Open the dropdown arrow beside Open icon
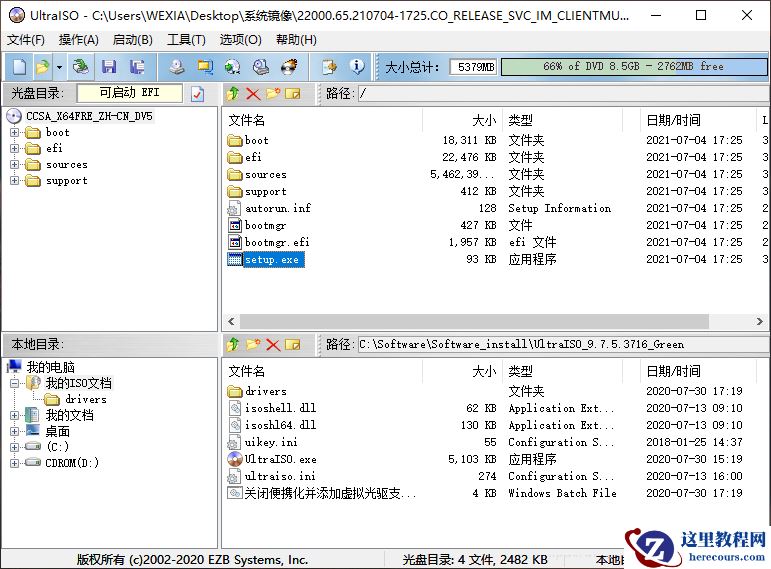This screenshot has width=771, height=569. pyautogui.click(x=59, y=67)
